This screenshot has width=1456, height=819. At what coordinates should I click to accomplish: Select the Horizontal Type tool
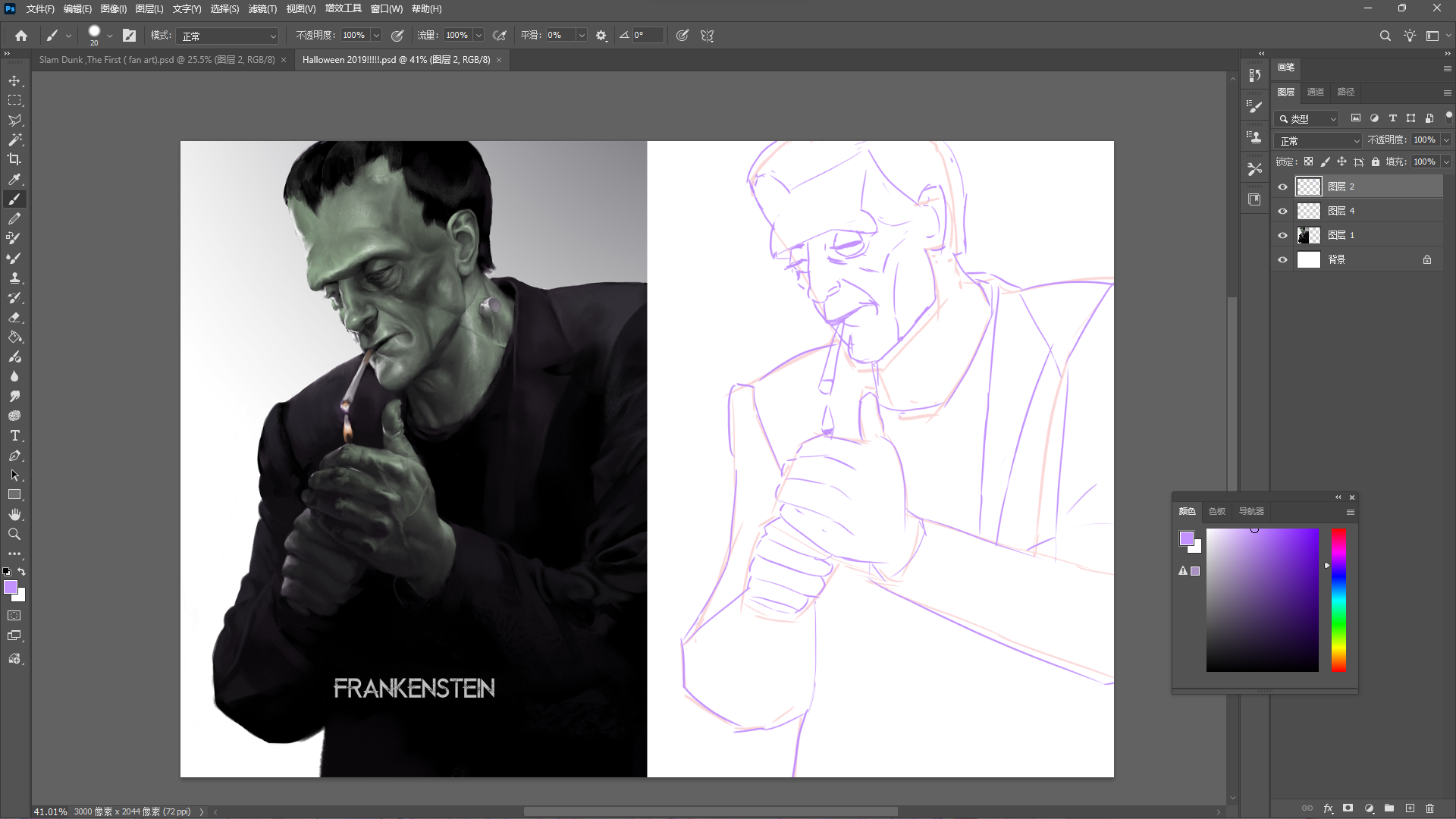click(14, 436)
